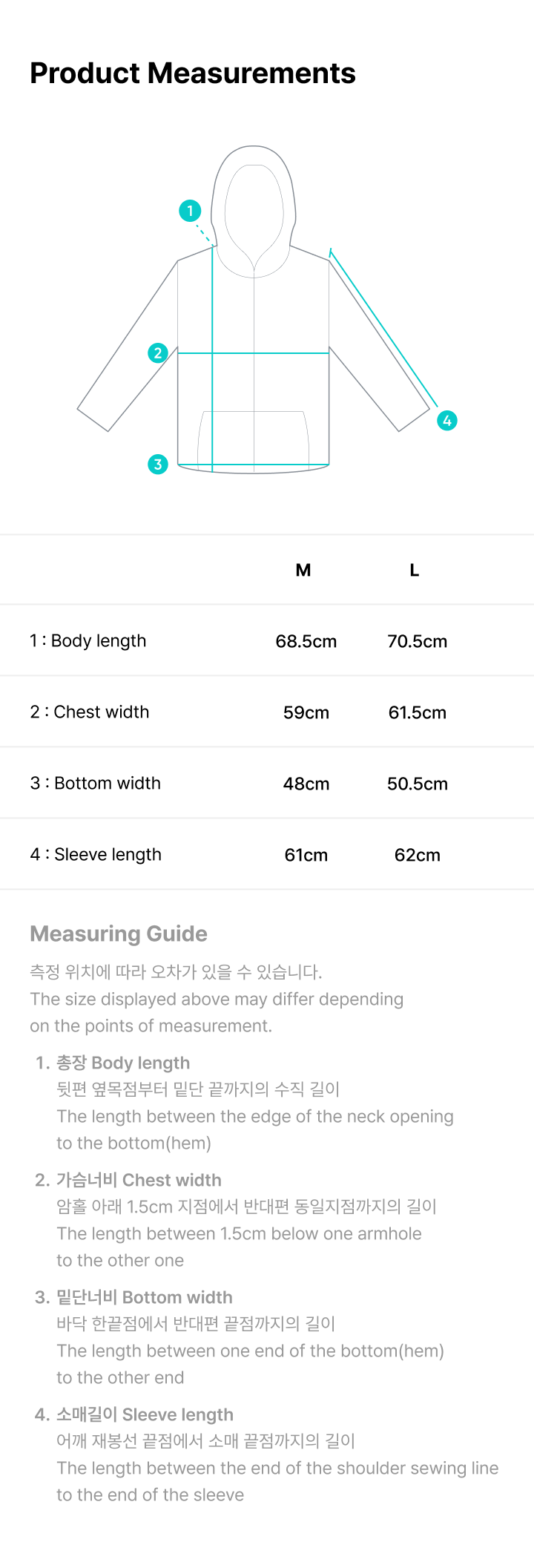534x1568 pixels.
Task: Click the hoodie front pocket outline
Action: pos(254,438)
